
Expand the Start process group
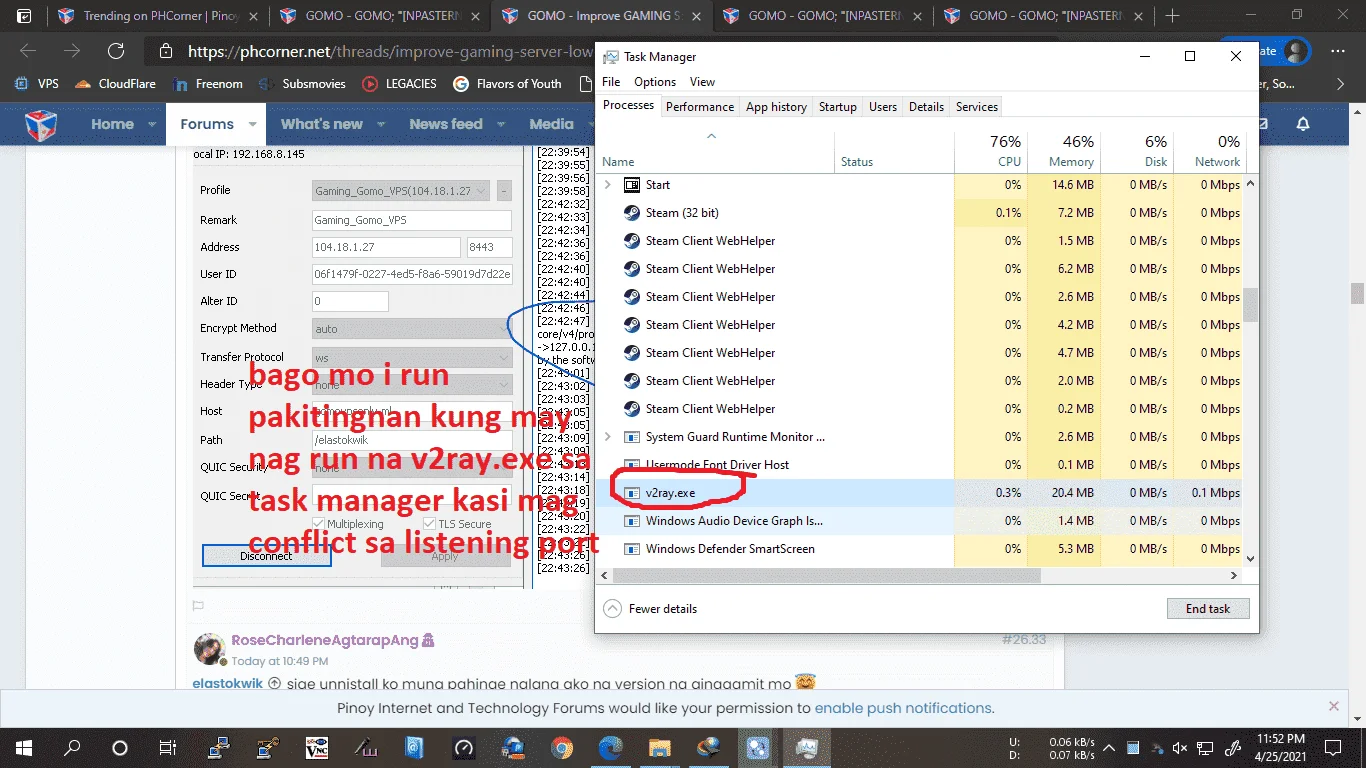point(607,185)
